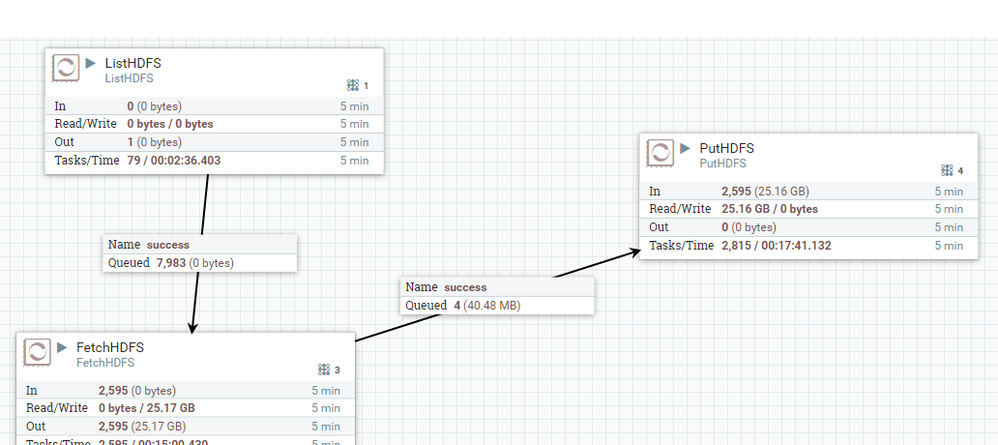Click the FetchHDFS active threads icon
The width and height of the screenshot is (998, 445).
pos(323,369)
